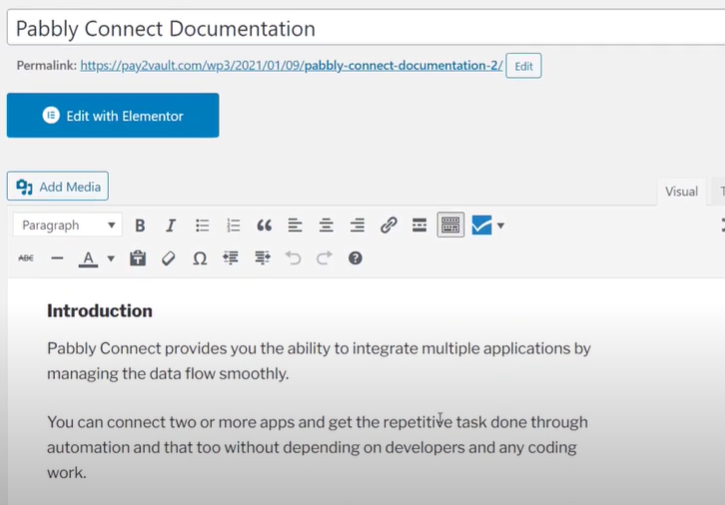Insert a bulleted list
The image size is (725, 505).
click(202, 226)
